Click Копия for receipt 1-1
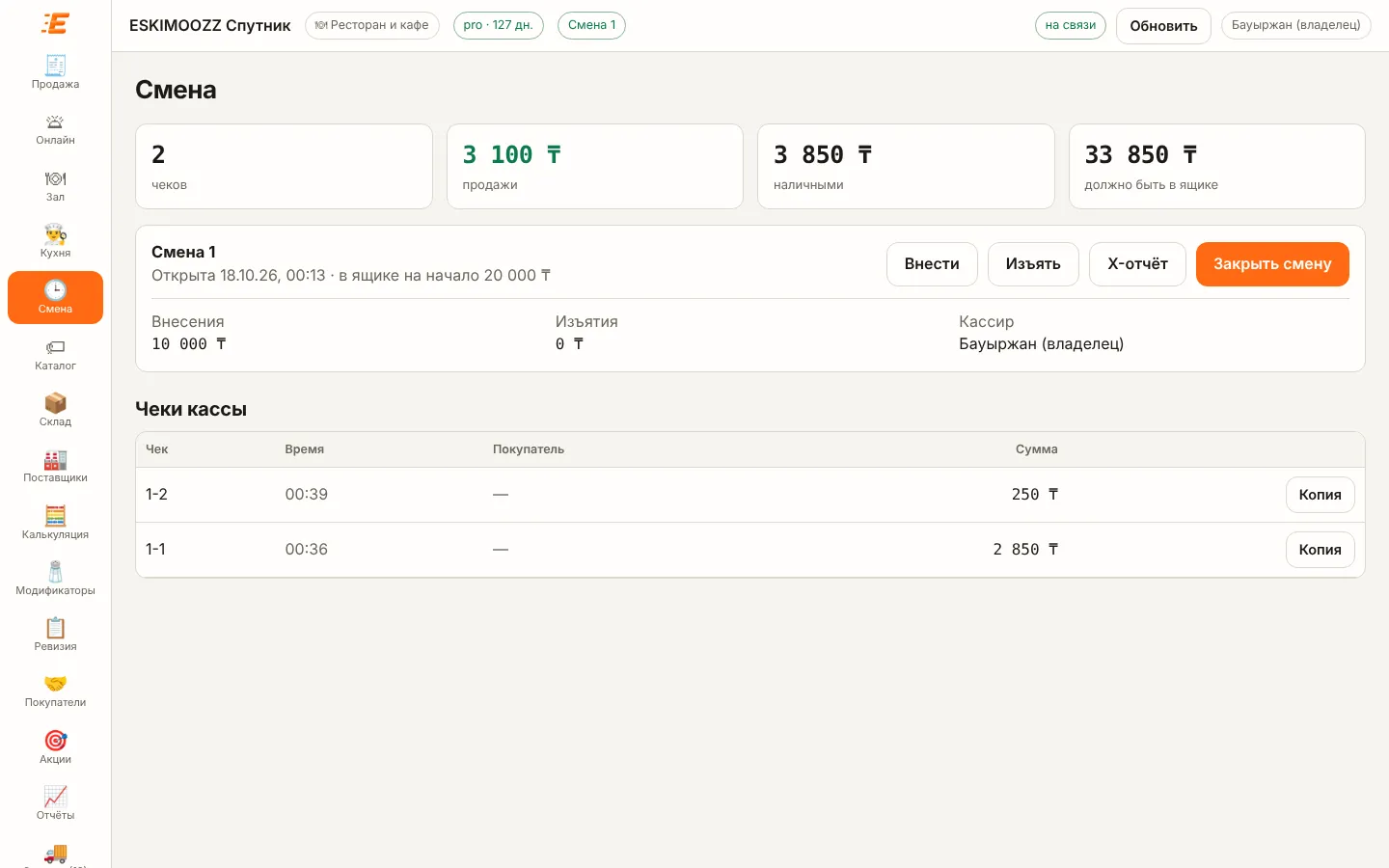 [1320, 550]
